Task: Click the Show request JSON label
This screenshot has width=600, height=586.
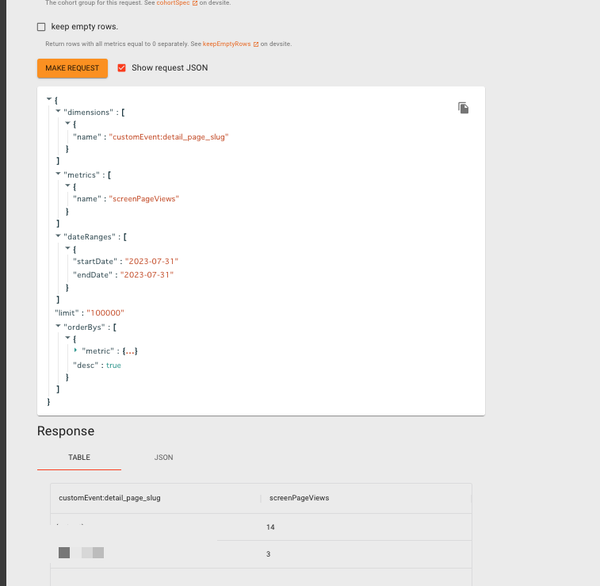Action: pos(170,68)
